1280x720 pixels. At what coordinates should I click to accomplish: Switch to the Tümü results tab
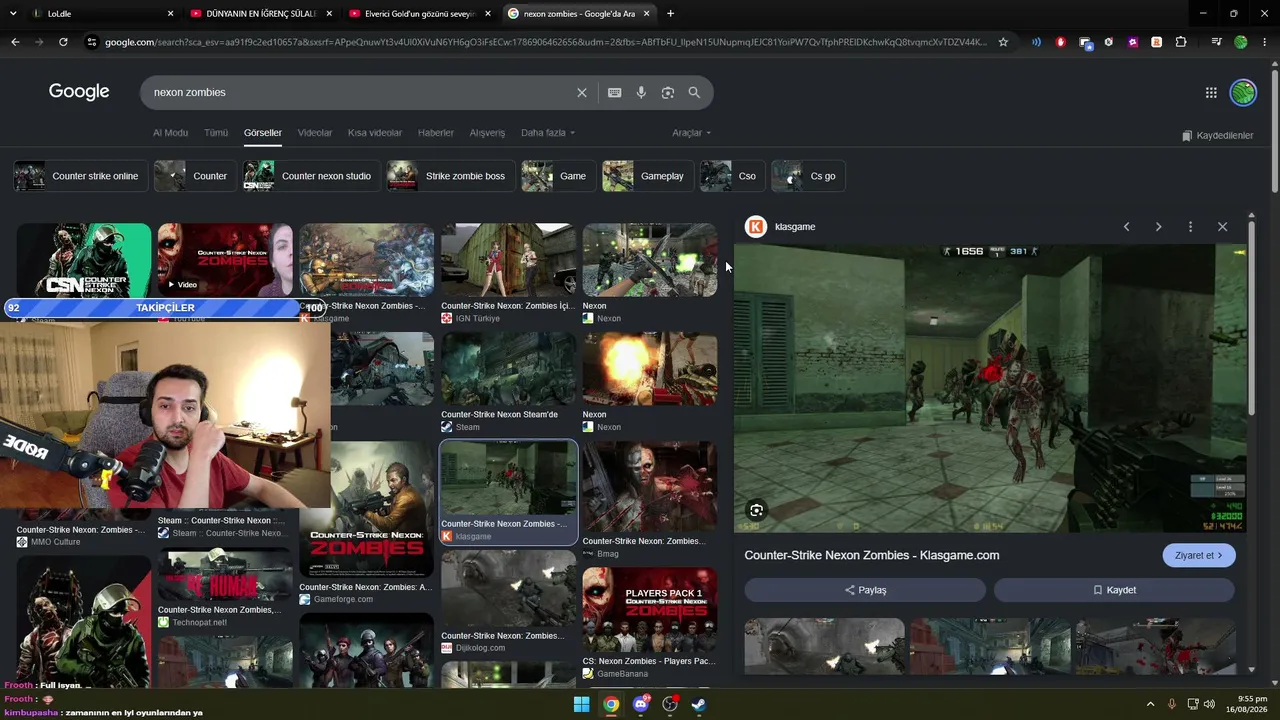coord(216,133)
